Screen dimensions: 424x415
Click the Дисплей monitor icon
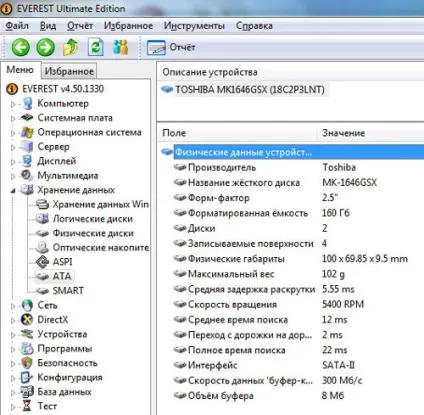point(27,161)
